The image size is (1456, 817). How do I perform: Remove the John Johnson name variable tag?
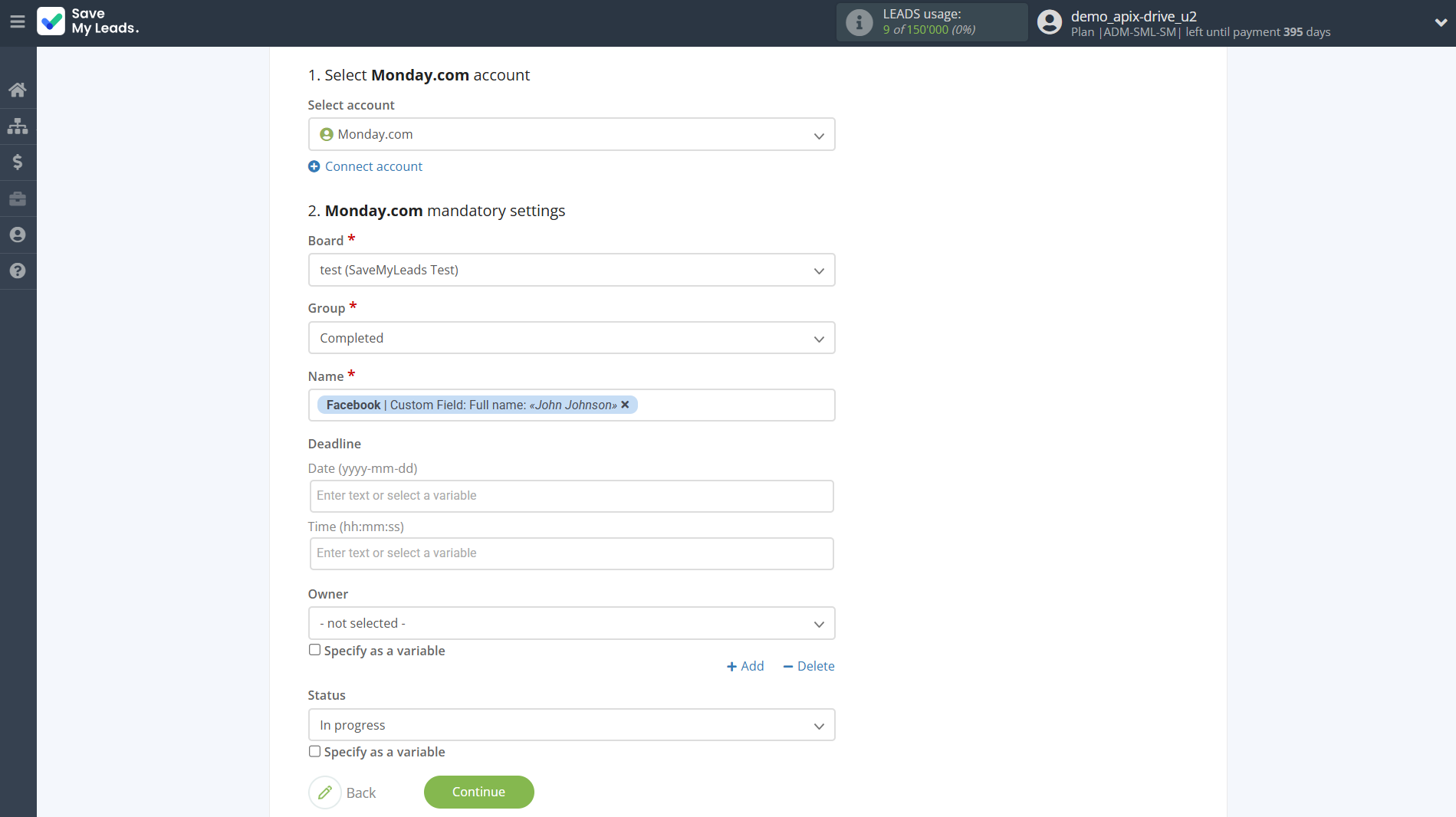625,405
